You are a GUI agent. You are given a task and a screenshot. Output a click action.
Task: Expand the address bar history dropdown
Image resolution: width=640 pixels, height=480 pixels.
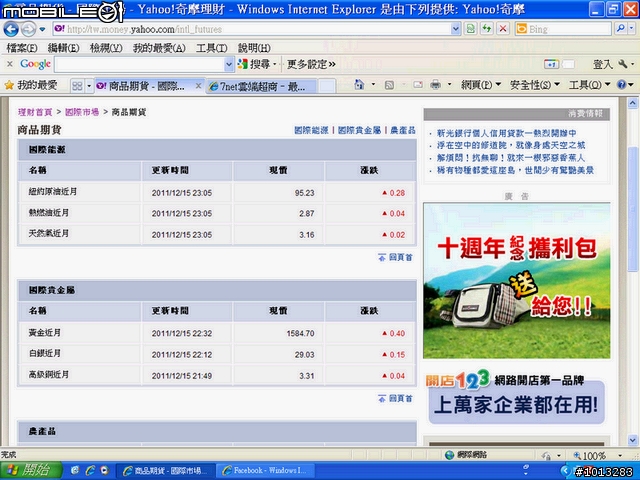point(456,29)
